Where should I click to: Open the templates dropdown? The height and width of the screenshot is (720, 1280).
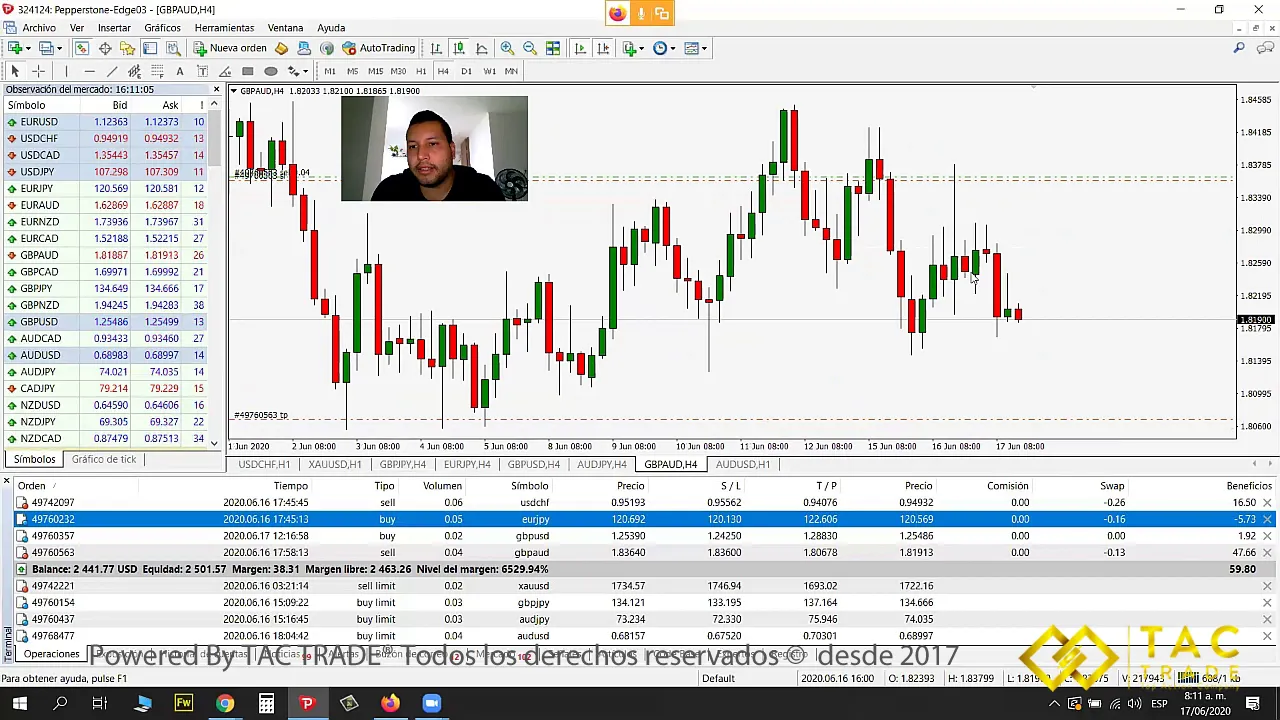pyautogui.click(x=695, y=48)
